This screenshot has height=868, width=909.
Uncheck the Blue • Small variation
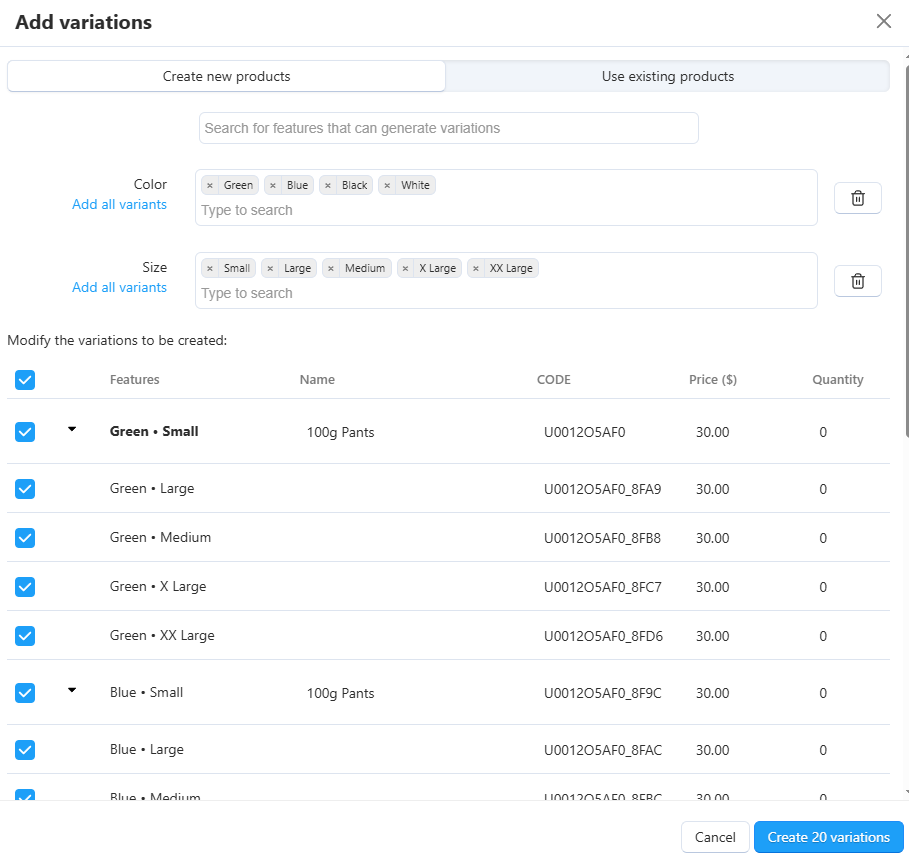pos(25,693)
